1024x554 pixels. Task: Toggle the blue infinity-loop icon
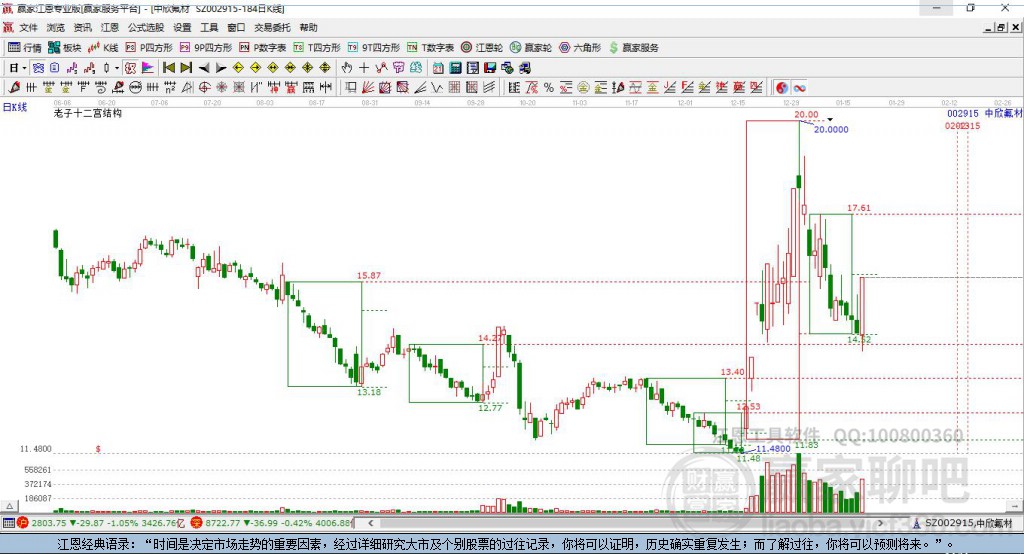click(799, 88)
